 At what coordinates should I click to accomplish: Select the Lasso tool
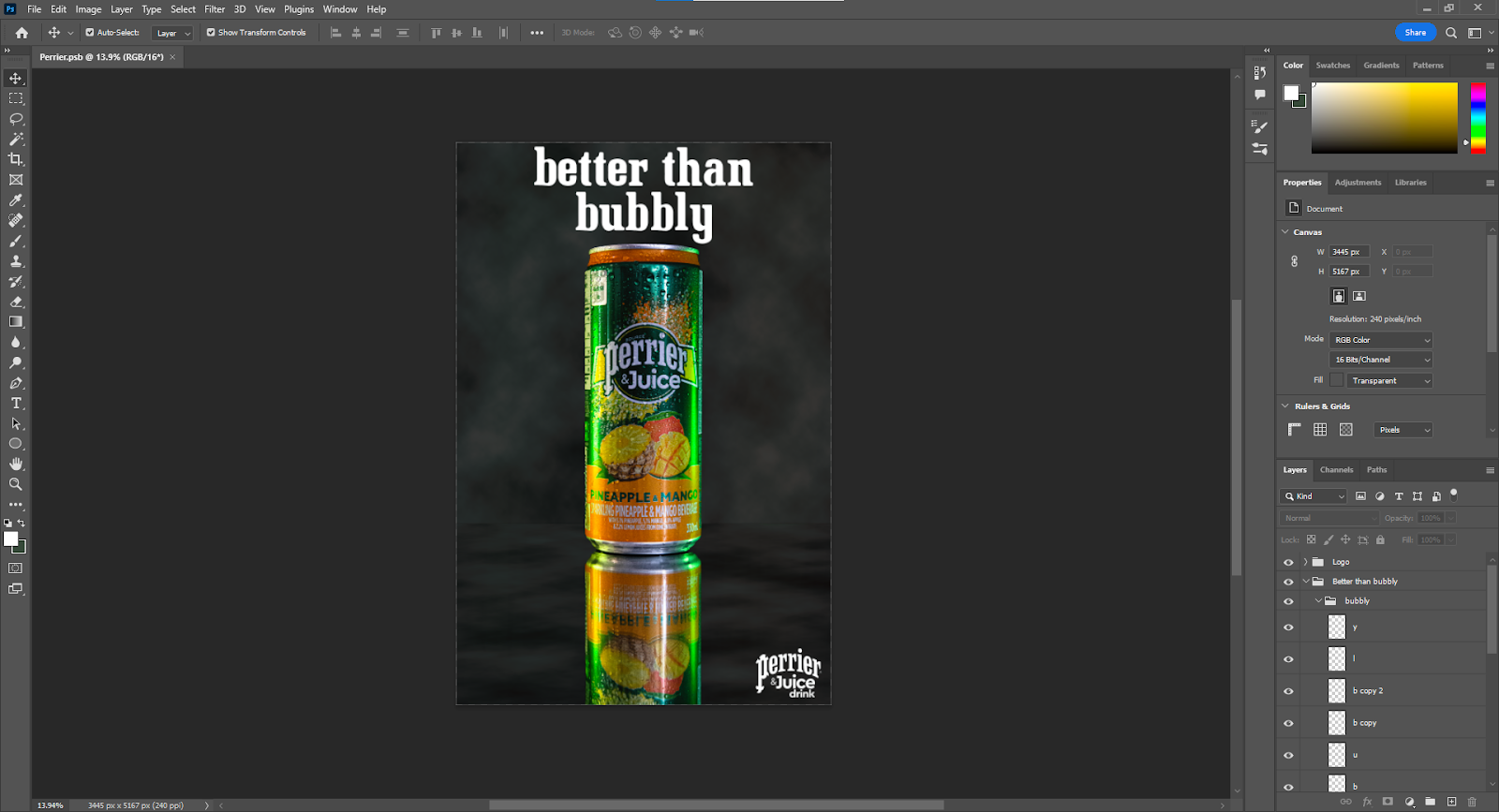(16, 119)
